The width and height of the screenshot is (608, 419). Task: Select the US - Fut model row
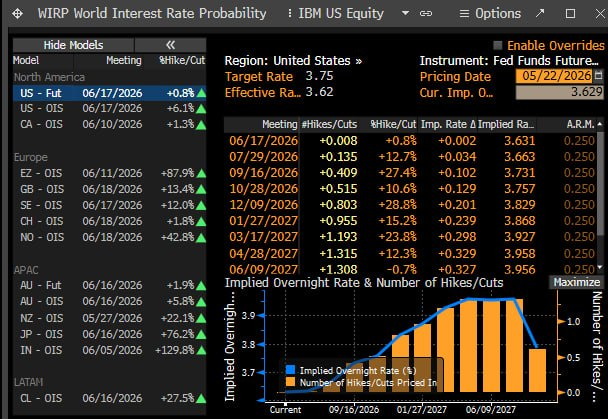109,93
